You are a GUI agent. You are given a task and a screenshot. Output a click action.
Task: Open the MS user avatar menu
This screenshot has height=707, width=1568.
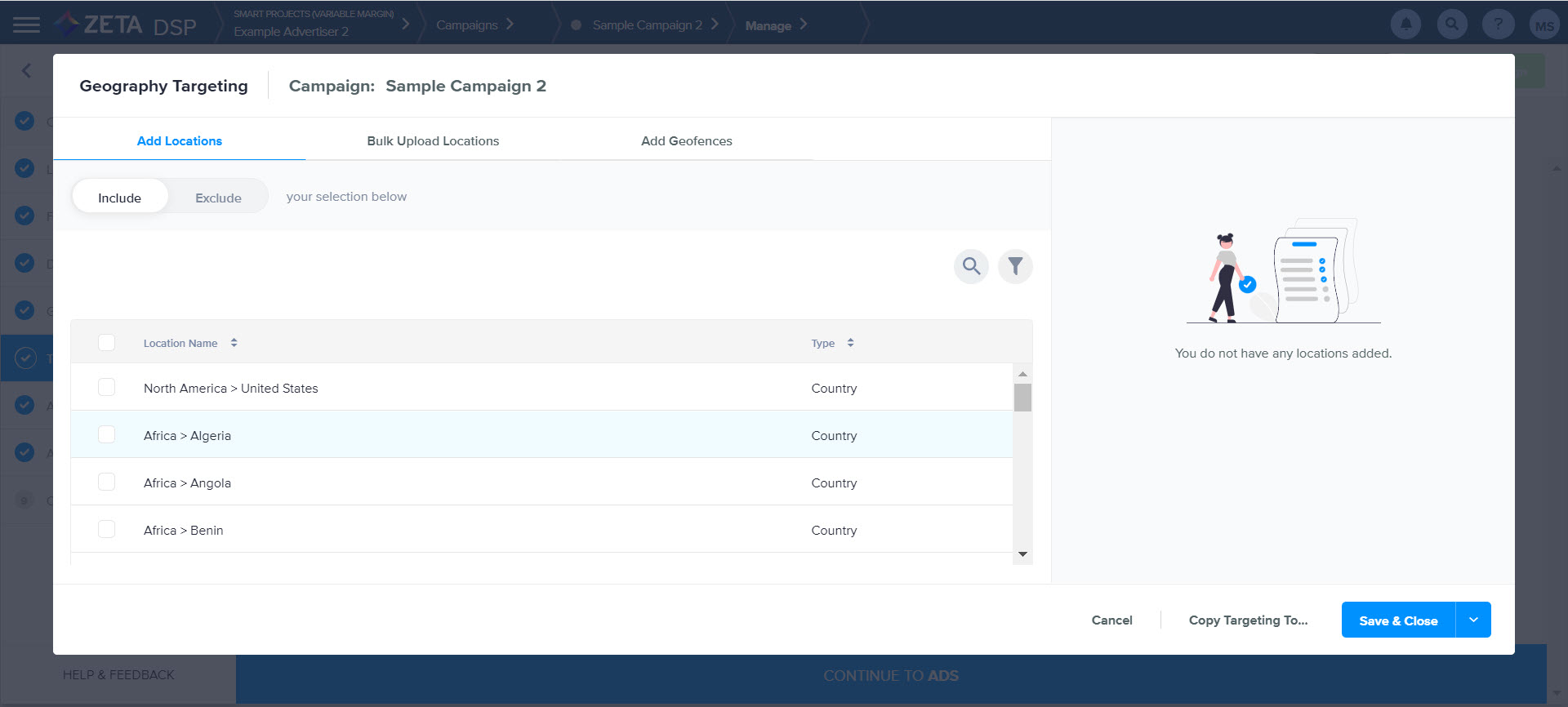tap(1543, 25)
